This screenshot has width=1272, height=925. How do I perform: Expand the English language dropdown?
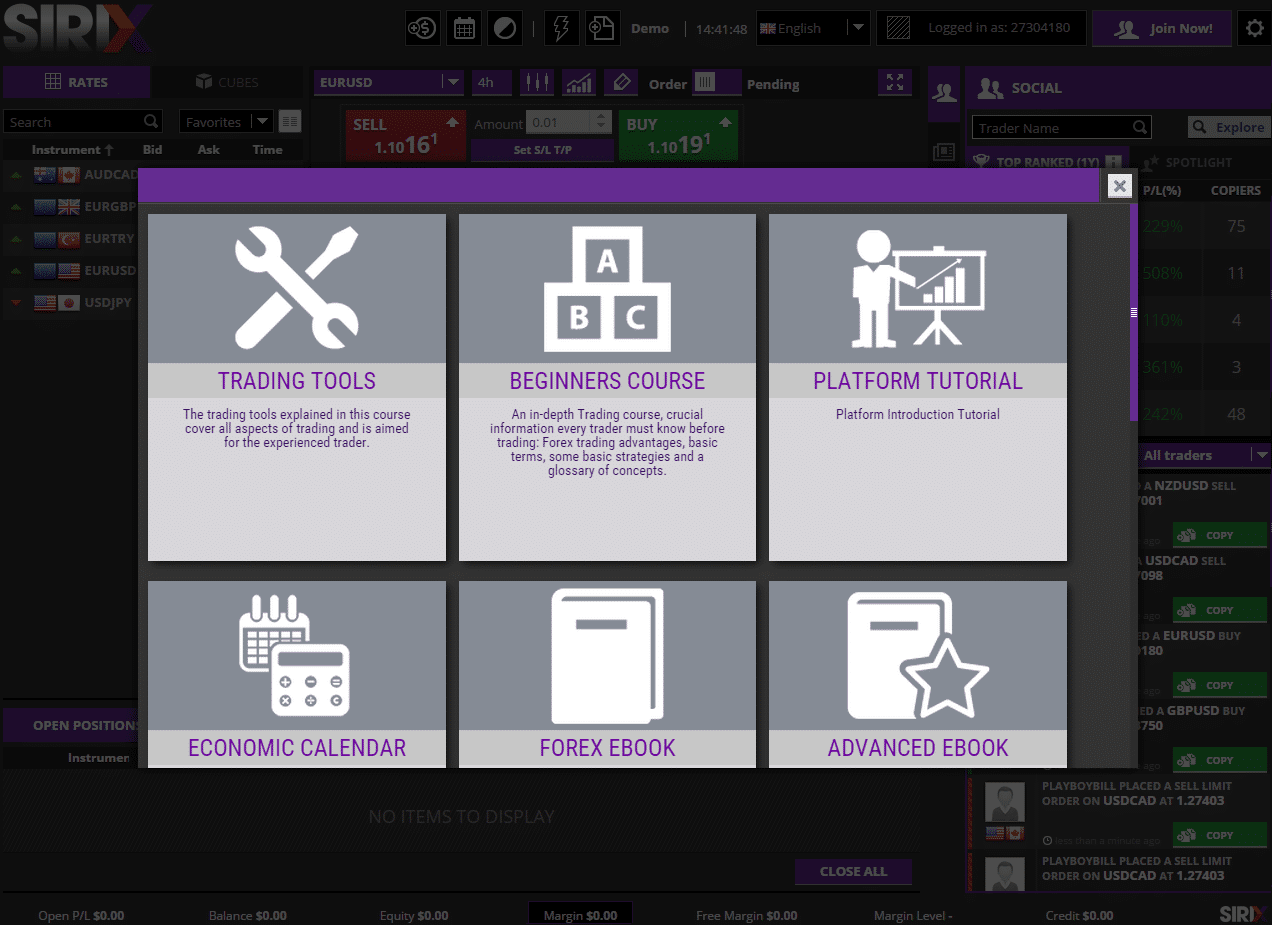point(856,28)
